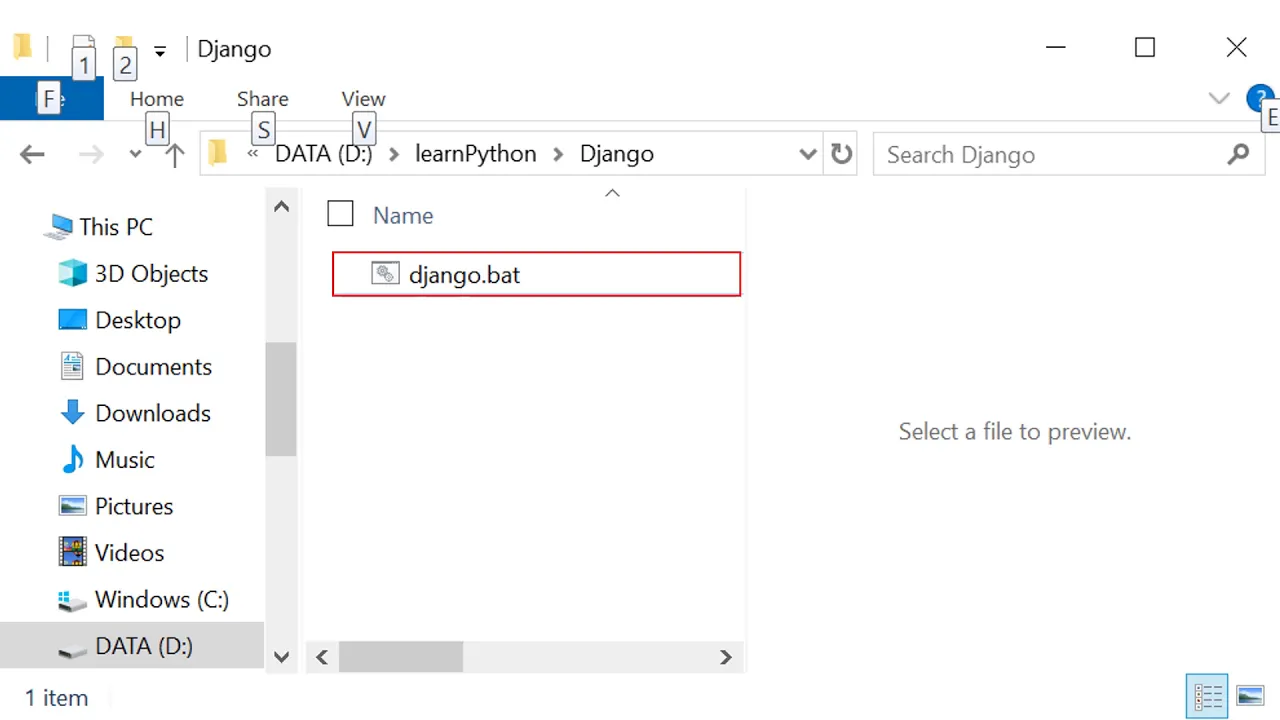This screenshot has width=1280, height=720.
Task: Select Desktop label in navigation tree
Action: click(x=138, y=320)
